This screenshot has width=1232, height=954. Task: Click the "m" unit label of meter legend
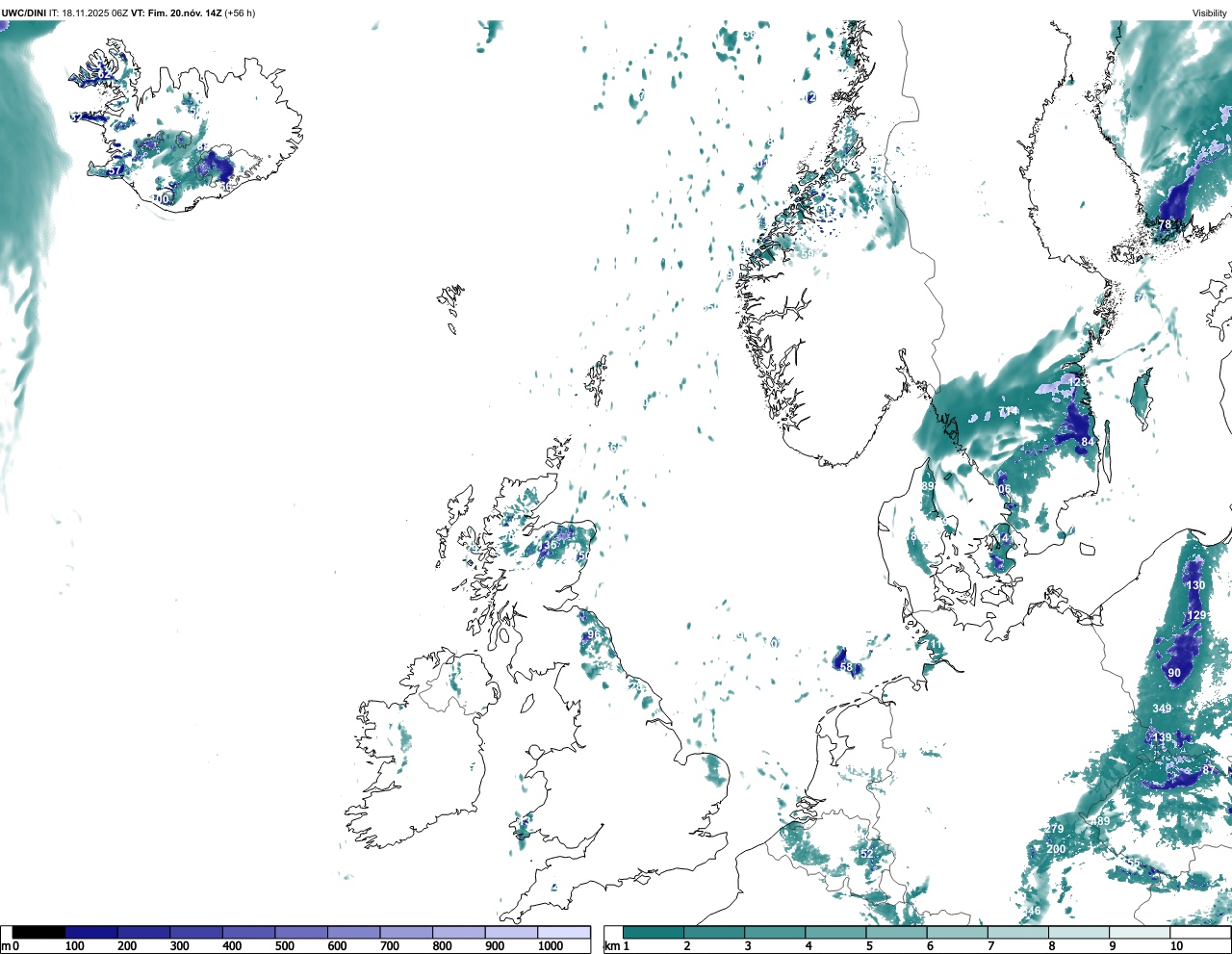click(6, 946)
